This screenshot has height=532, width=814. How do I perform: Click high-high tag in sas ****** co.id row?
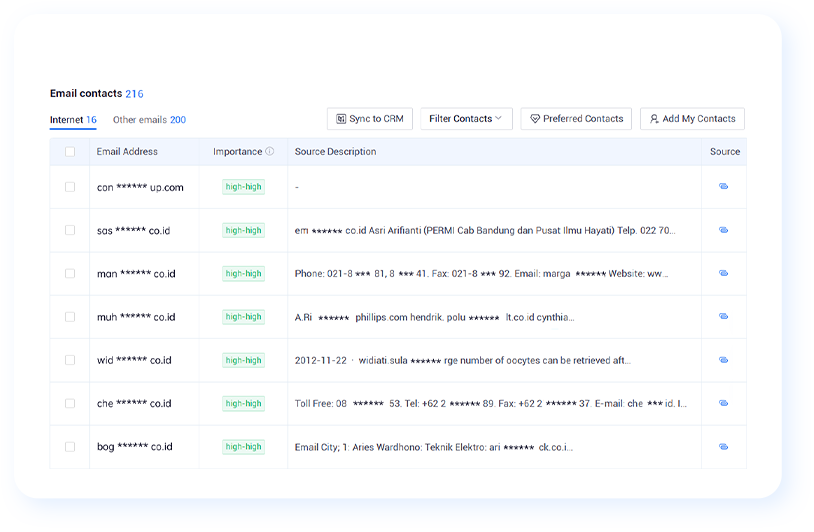[x=243, y=230]
